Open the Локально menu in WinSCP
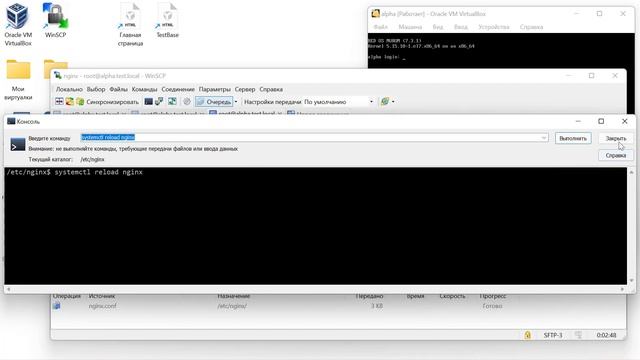Viewport: 640px width, 360px height. 69,89
